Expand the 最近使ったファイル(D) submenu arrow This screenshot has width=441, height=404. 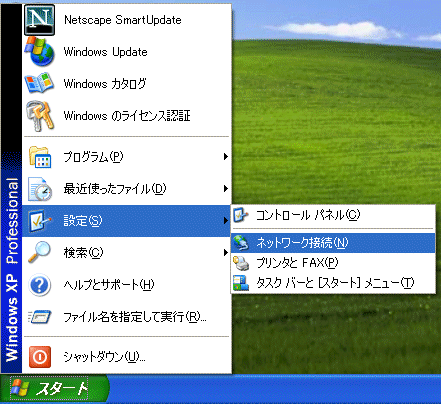[x=226, y=189]
